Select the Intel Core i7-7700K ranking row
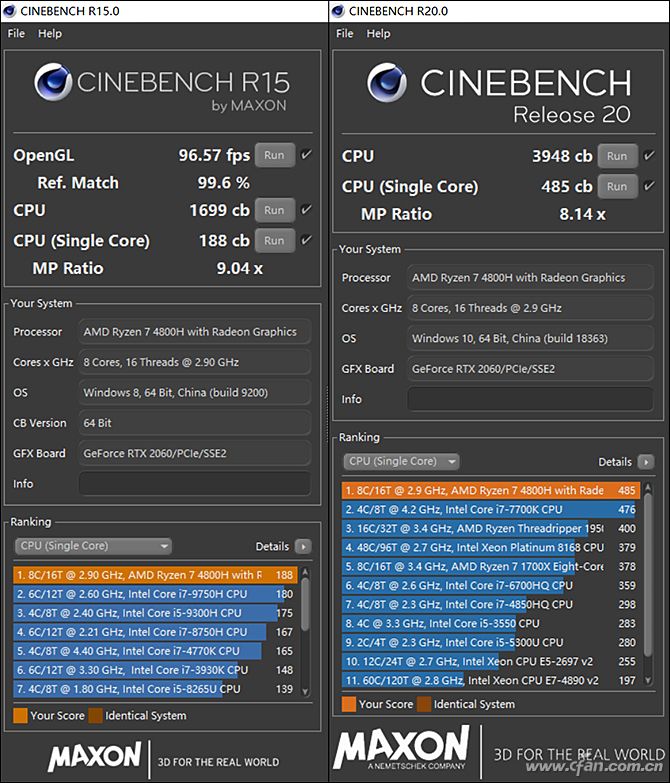This screenshot has width=670, height=783. coord(491,509)
